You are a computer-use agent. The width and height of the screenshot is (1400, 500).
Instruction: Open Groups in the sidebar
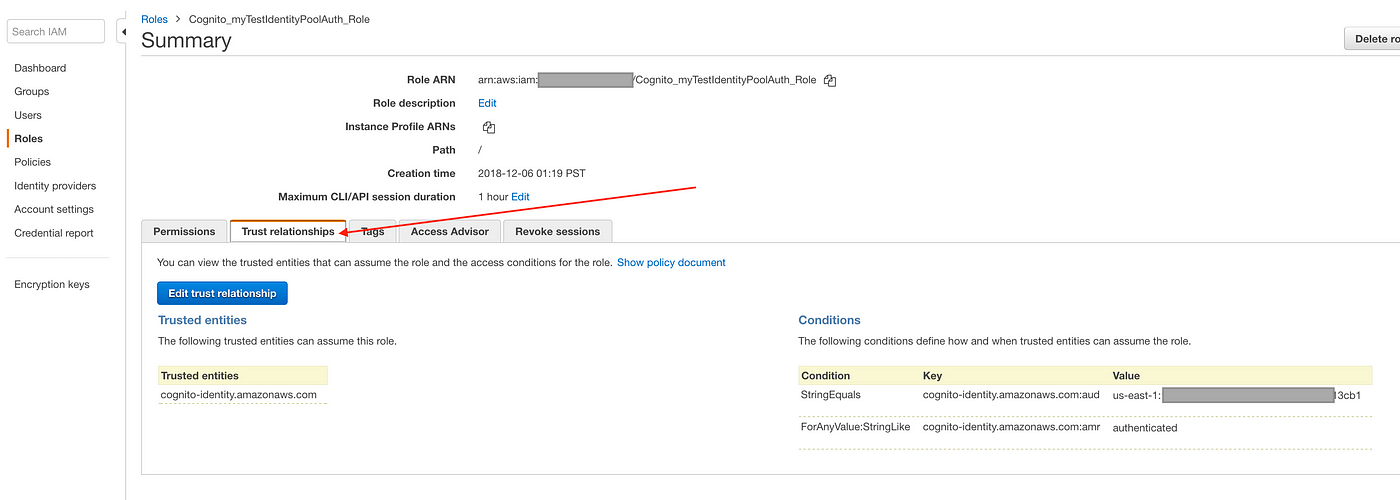[32, 91]
